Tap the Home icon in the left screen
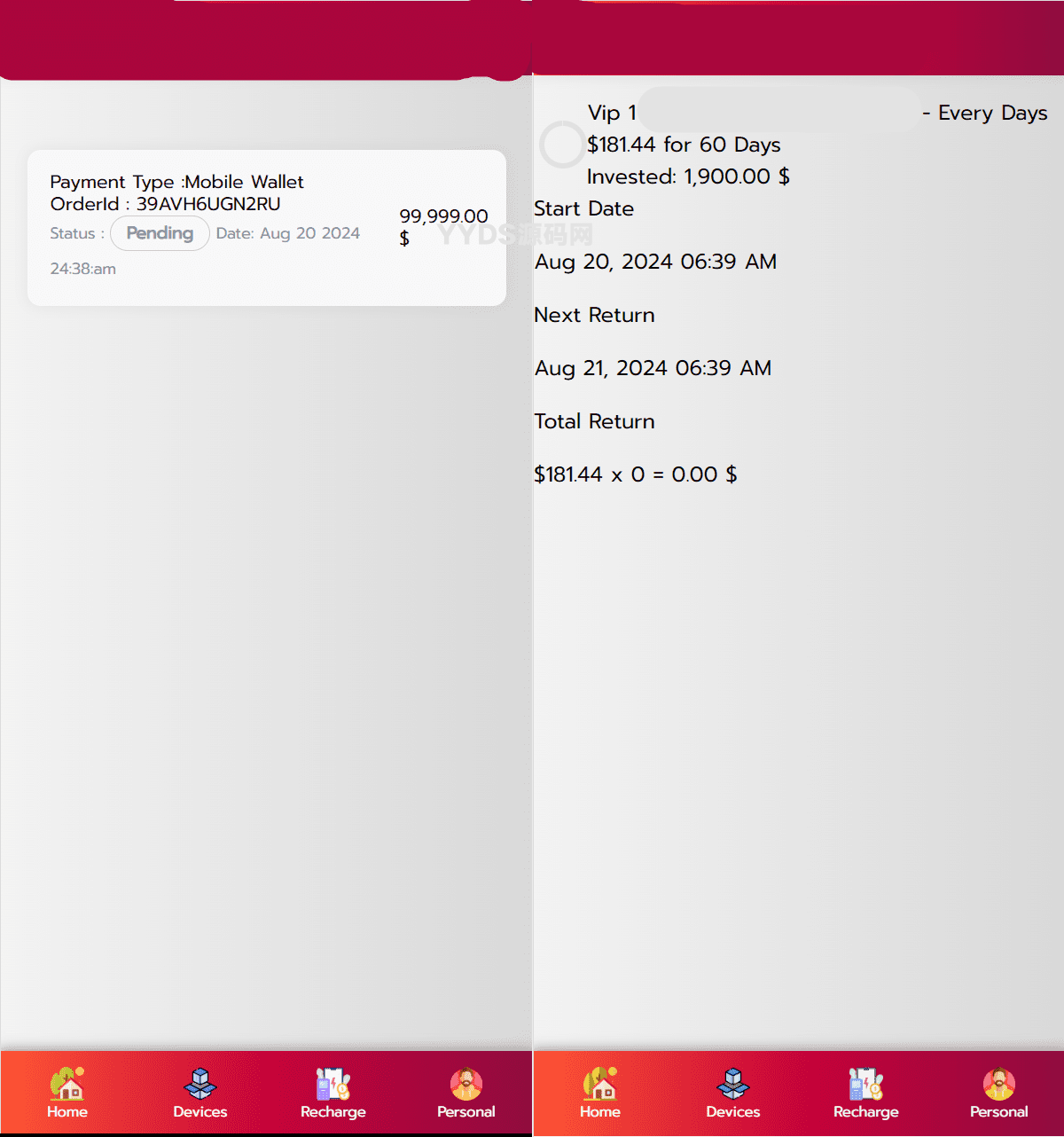 pos(67,1092)
